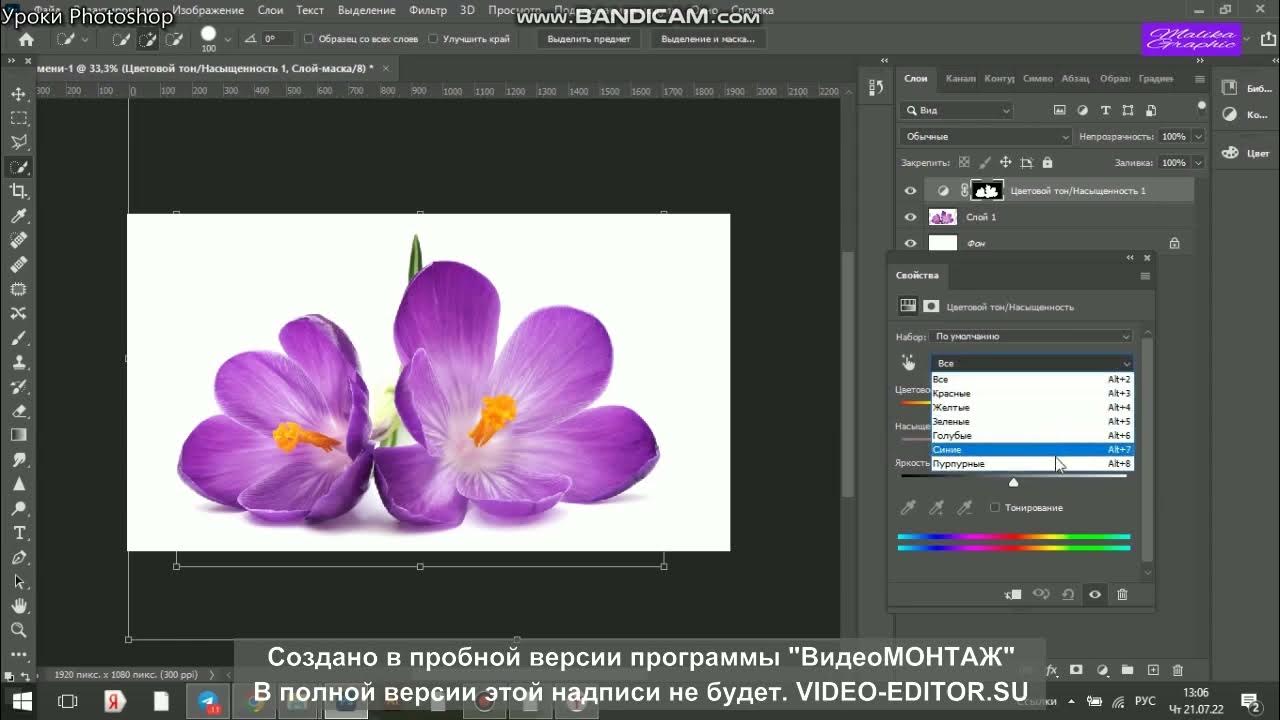Enable the Enhance Edge checkbox
The height and width of the screenshot is (720, 1280).
click(x=433, y=39)
